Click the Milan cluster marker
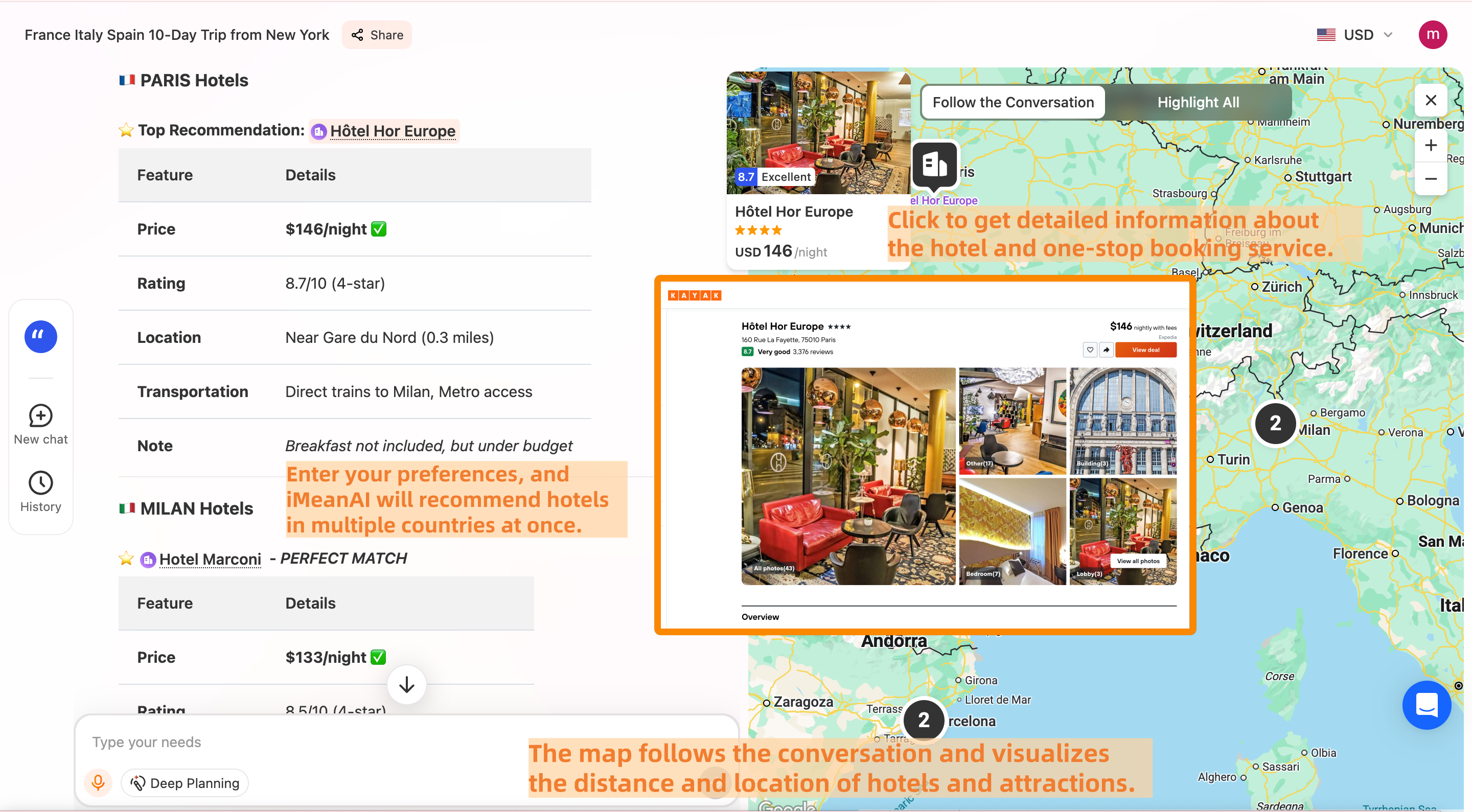Viewport: 1472px width, 812px height. tap(1275, 424)
